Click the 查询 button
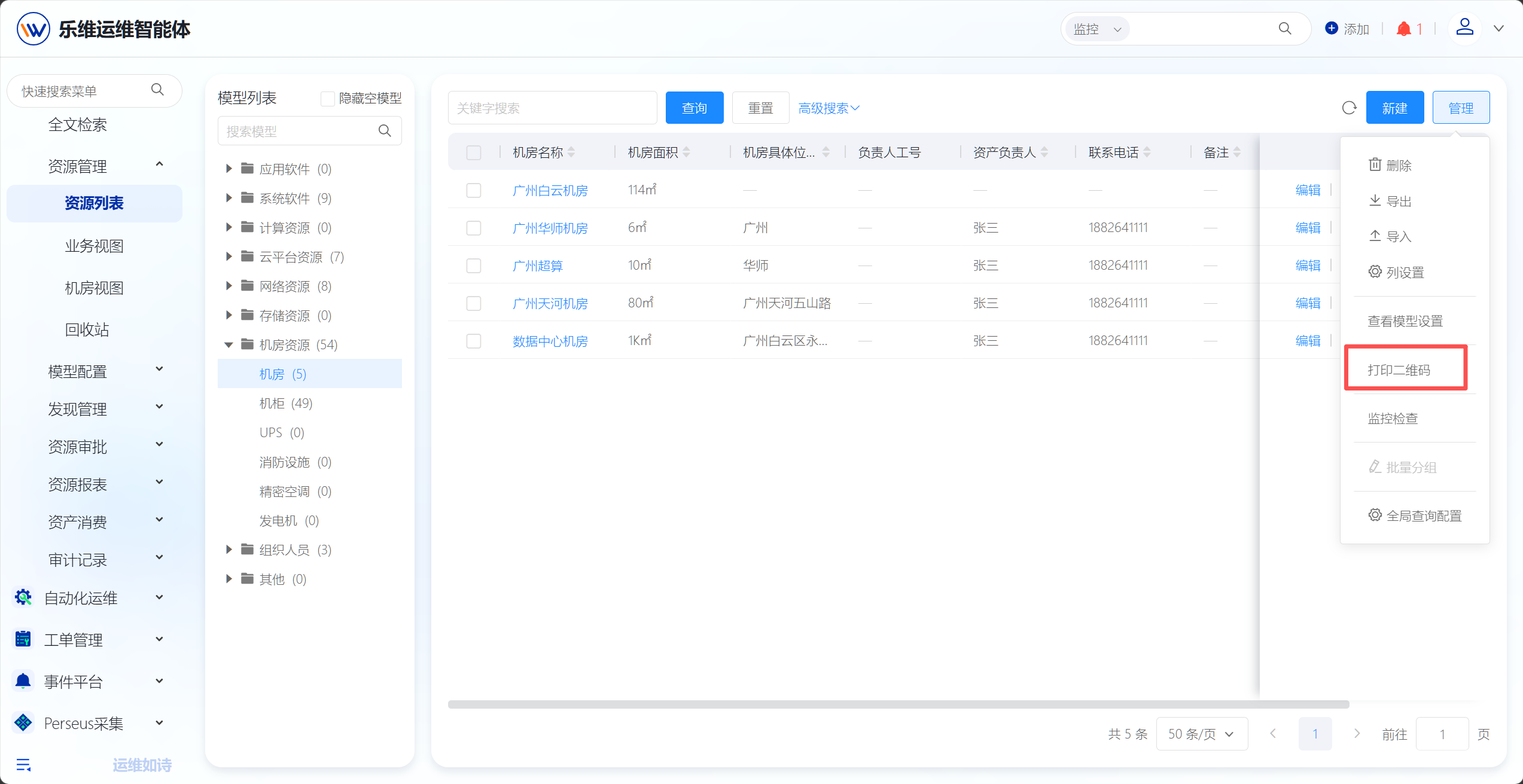The image size is (1523, 784). (x=695, y=108)
